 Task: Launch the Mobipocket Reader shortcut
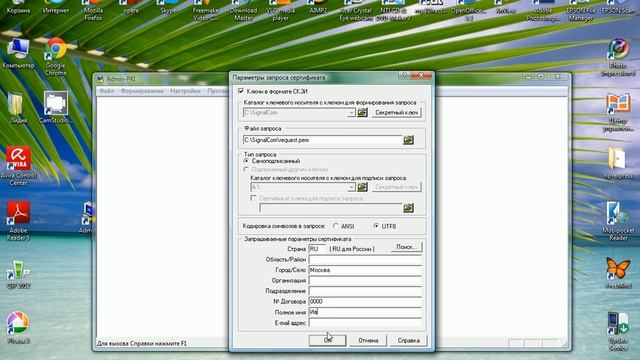618,220
